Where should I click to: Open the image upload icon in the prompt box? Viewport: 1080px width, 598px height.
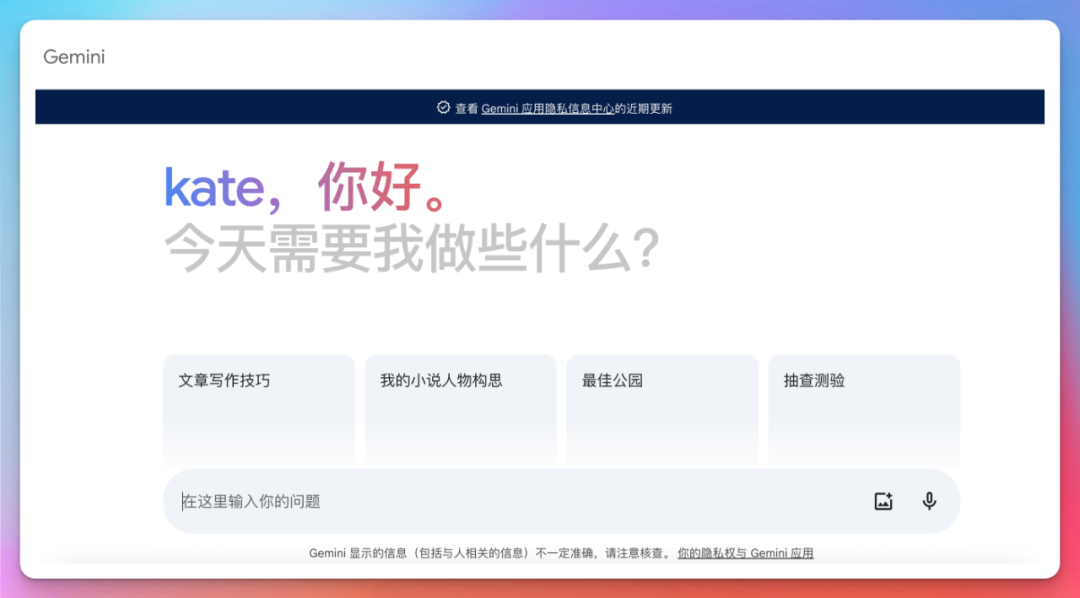click(x=883, y=502)
